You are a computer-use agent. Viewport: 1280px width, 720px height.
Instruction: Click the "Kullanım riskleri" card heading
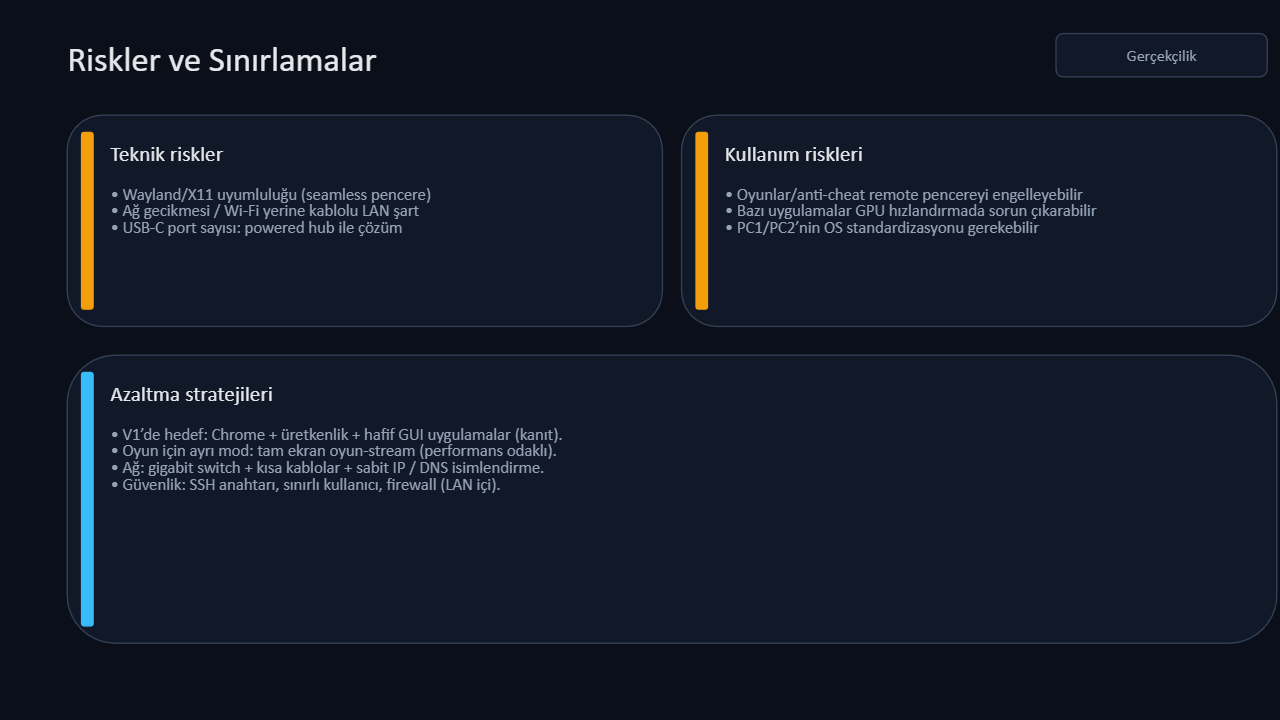(x=793, y=155)
